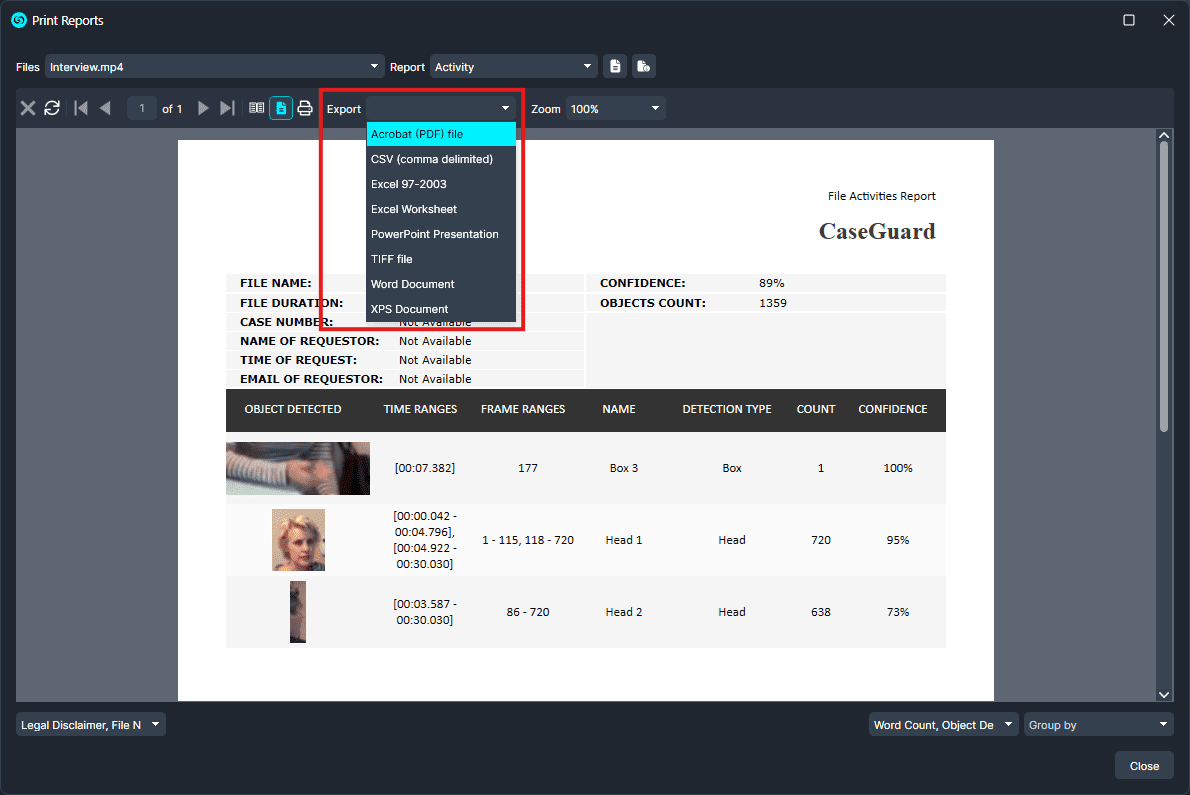The image size is (1190, 795).
Task: Expand the Report type dropdown
Action: point(513,67)
